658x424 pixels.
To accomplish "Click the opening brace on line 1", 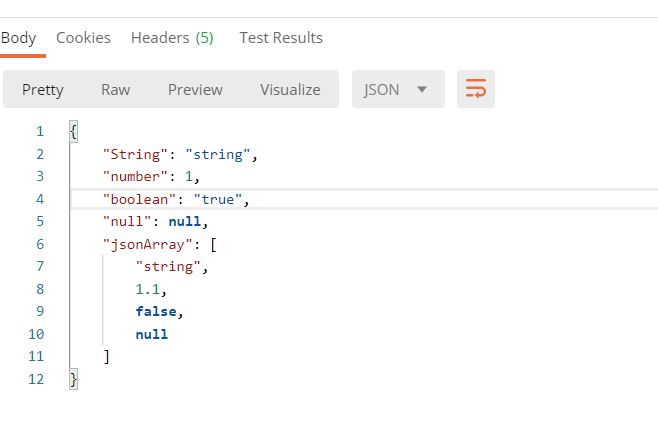I will pos(73,131).
